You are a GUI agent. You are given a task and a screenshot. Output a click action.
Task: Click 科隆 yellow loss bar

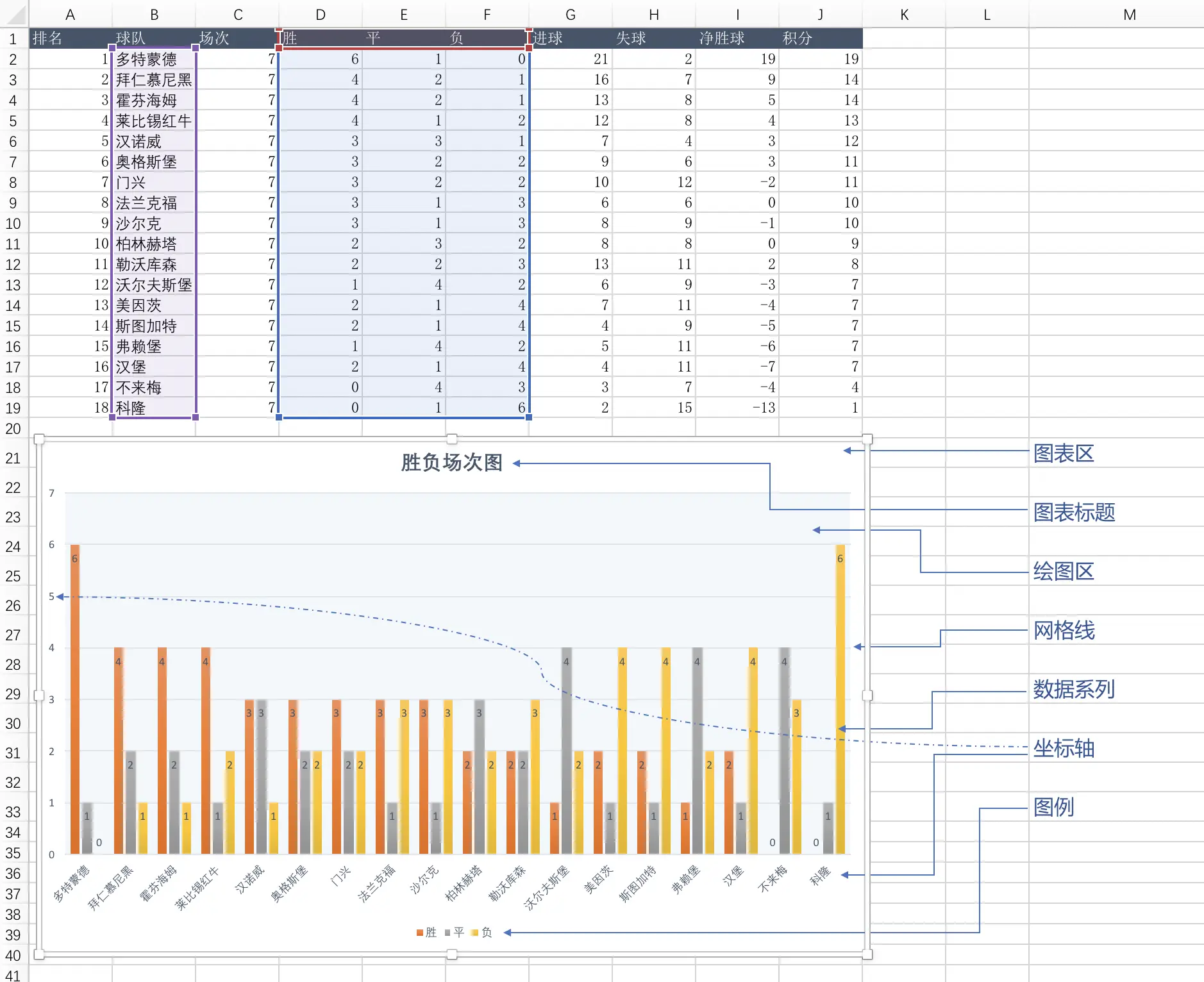pyautogui.click(x=840, y=699)
